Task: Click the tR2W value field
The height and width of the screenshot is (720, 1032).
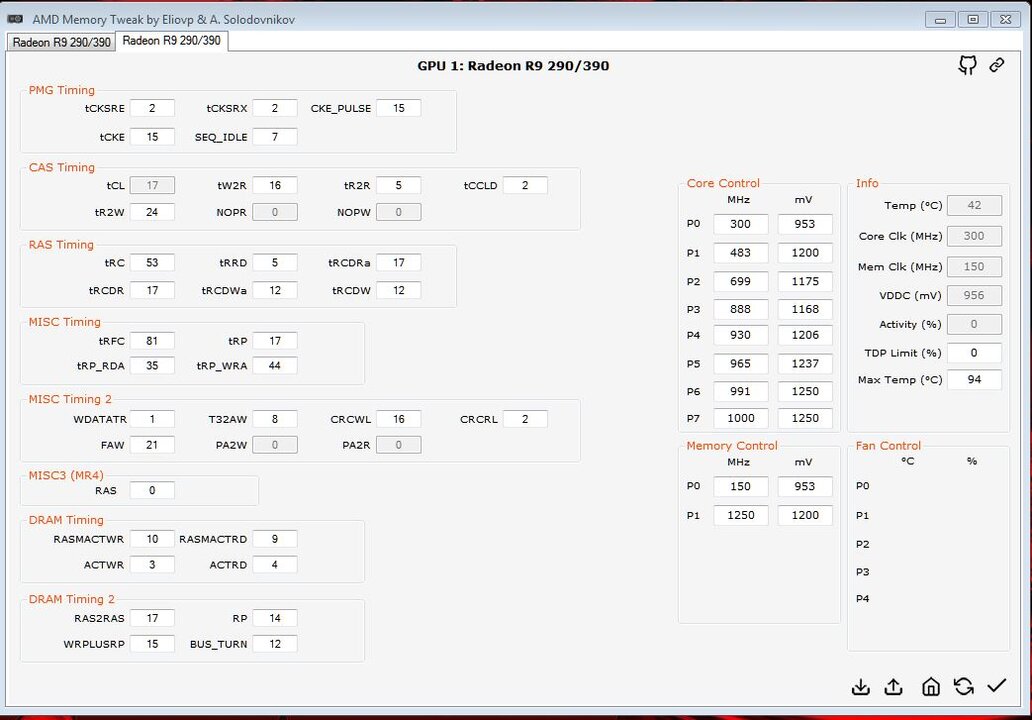Action: (152, 212)
